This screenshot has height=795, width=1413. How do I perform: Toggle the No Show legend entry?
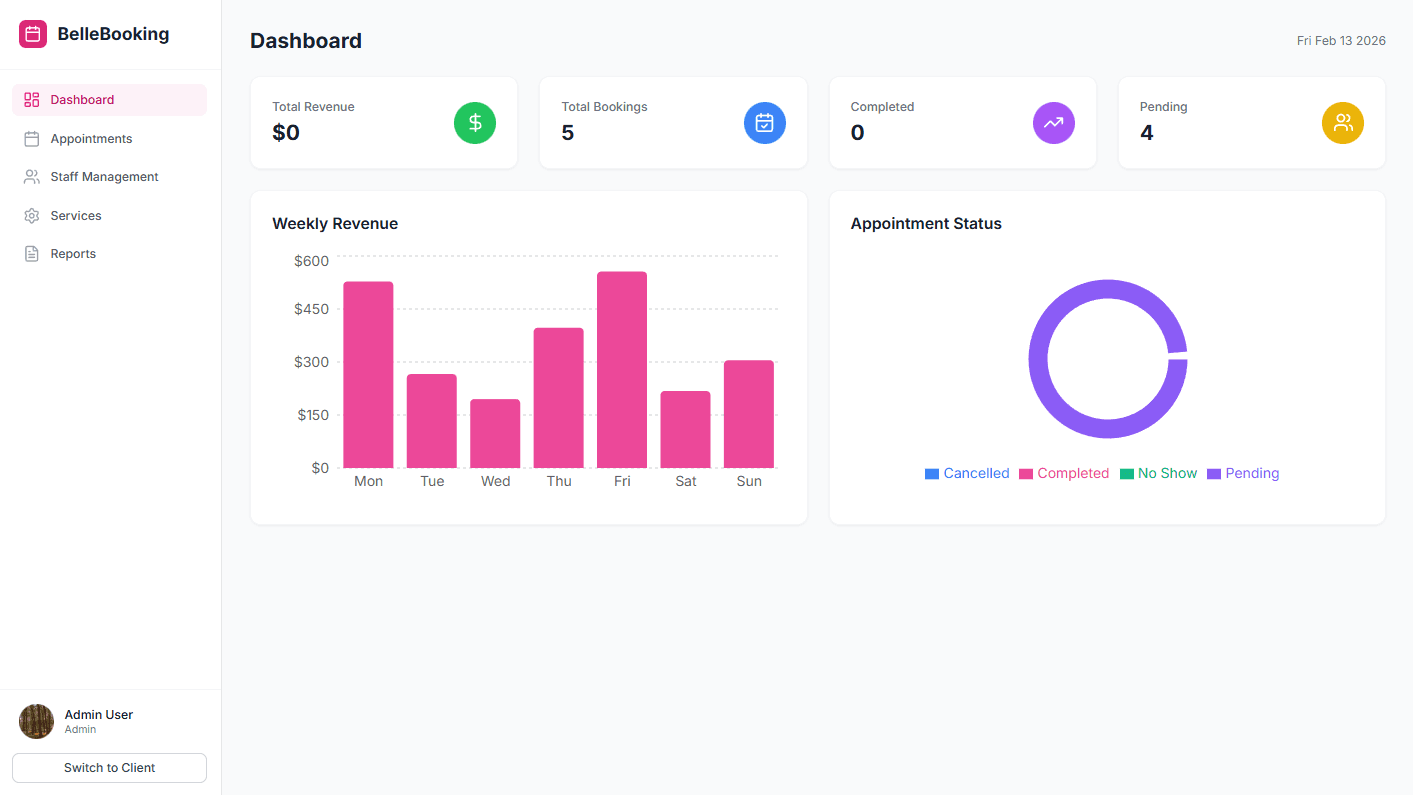(x=1158, y=473)
